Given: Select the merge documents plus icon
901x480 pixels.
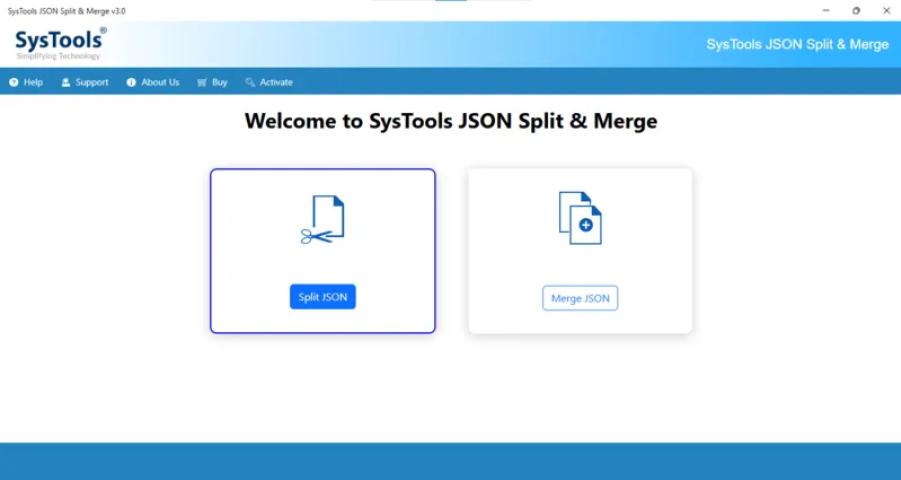Looking at the screenshot, I should (580, 218).
